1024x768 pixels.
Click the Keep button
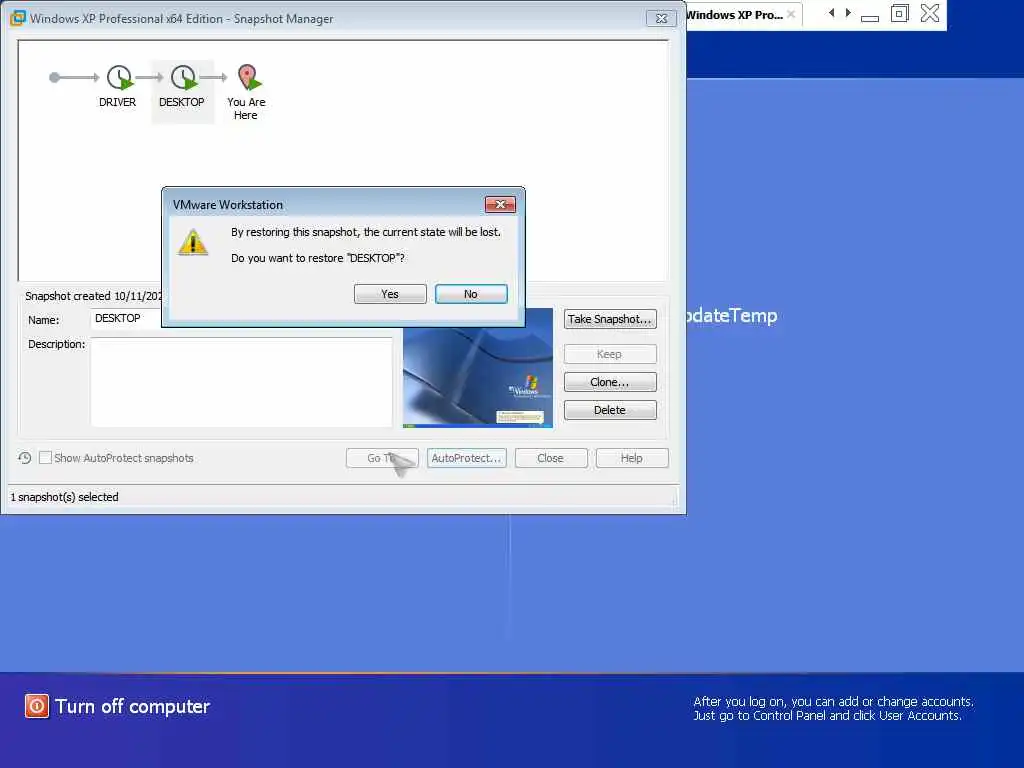[610, 354]
